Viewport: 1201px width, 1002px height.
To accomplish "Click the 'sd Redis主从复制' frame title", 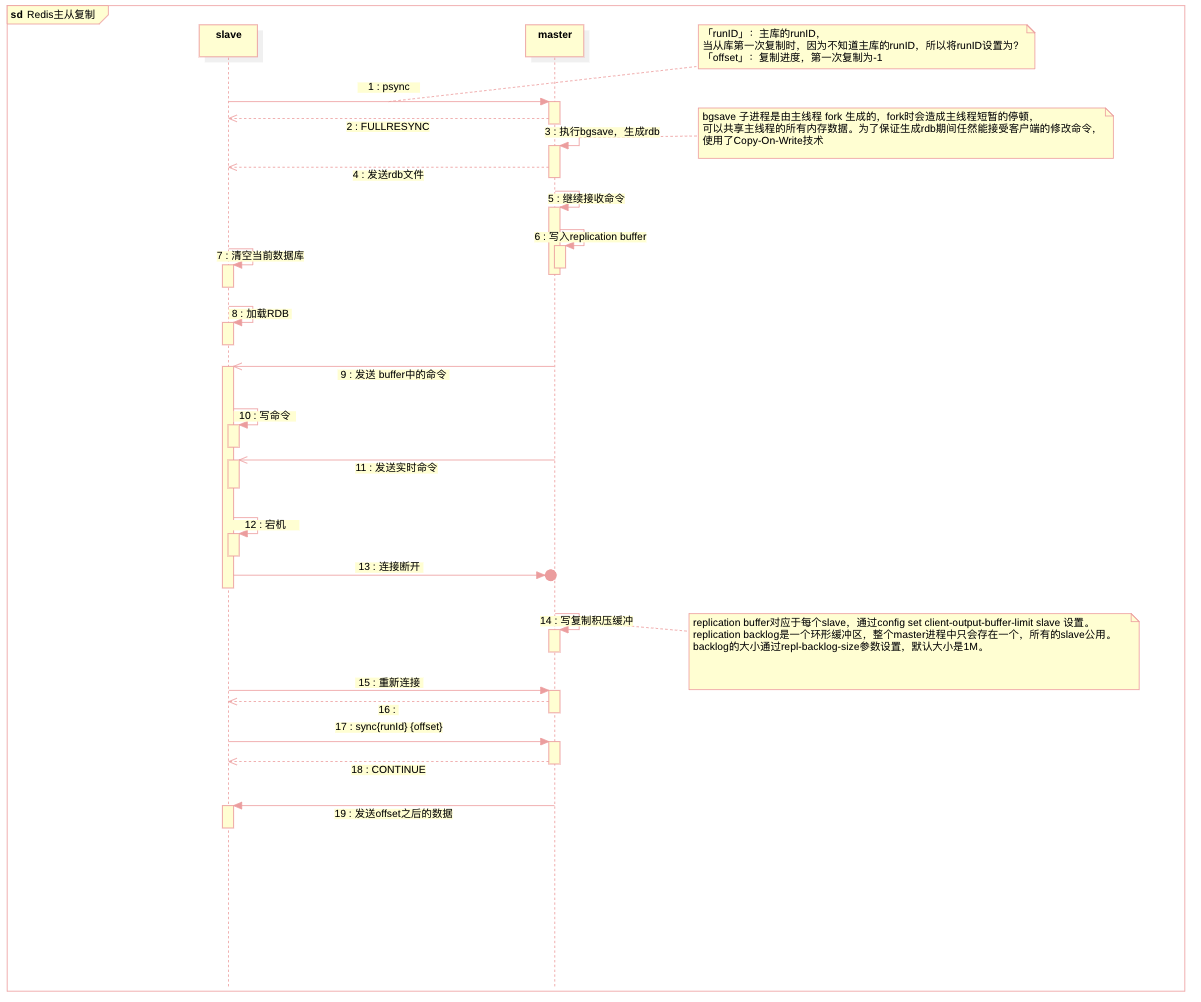I will (53, 14).
